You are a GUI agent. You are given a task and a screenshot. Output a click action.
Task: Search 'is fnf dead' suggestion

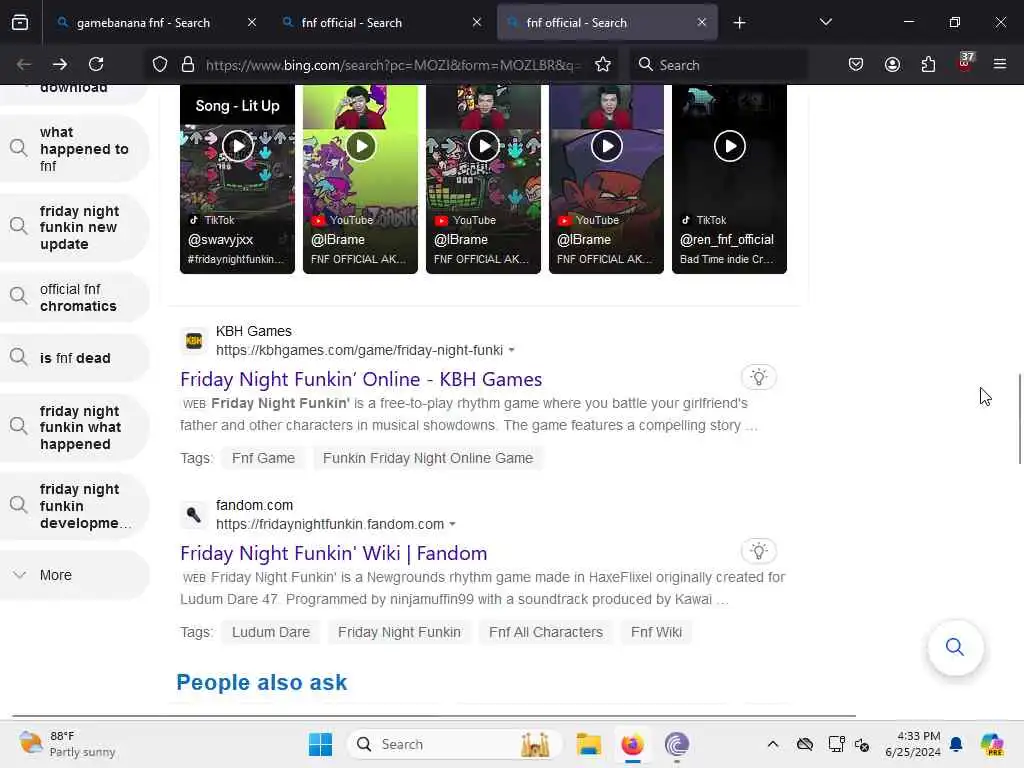tap(74, 358)
